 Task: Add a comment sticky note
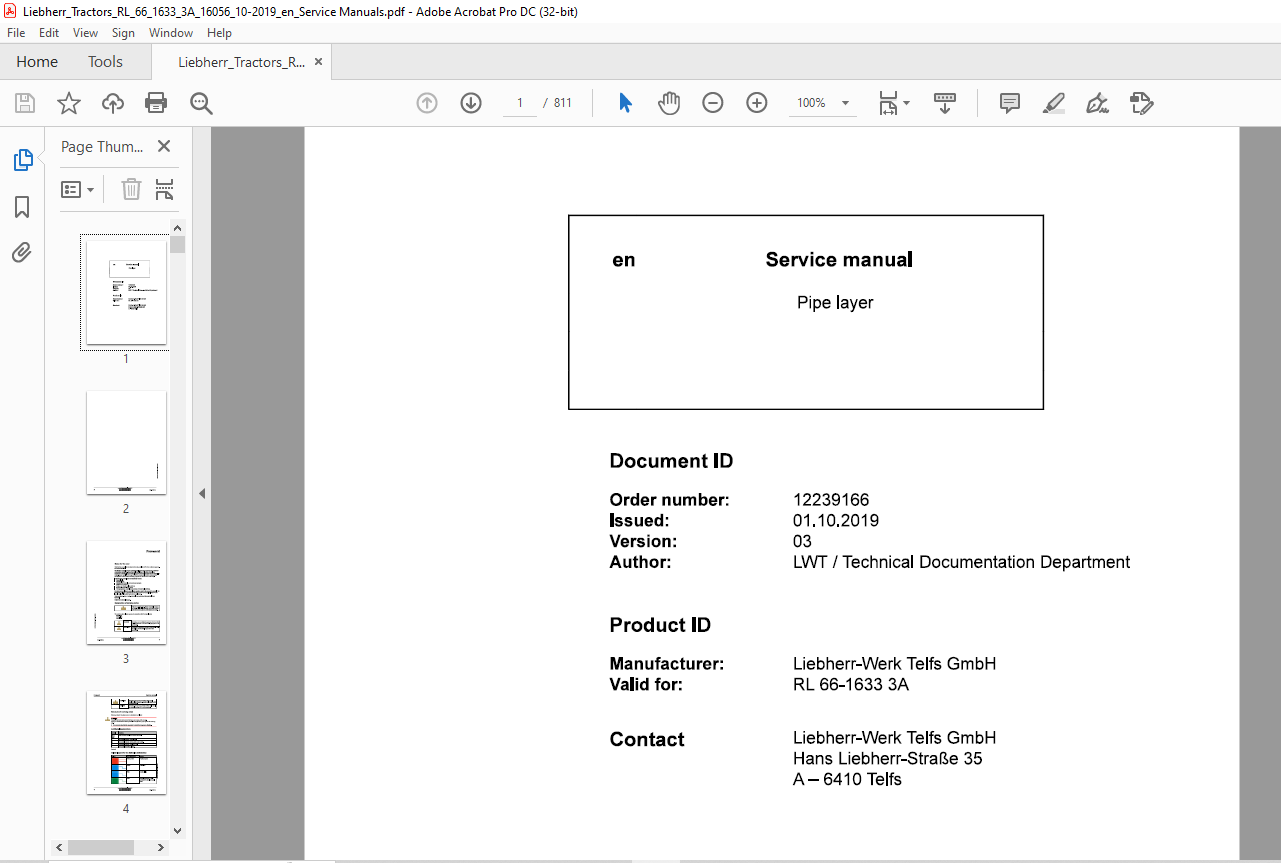[x=1010, y=103]
